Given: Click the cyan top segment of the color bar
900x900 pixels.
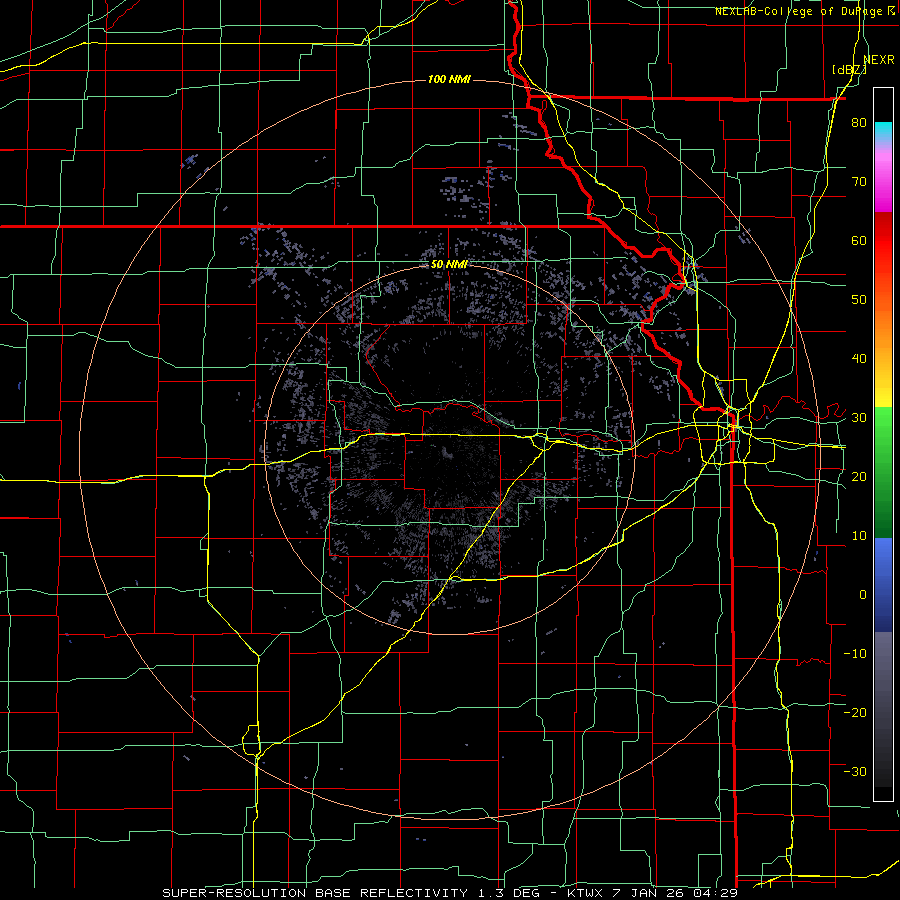Looking at the screenshot, I should (x=883, y=132).
